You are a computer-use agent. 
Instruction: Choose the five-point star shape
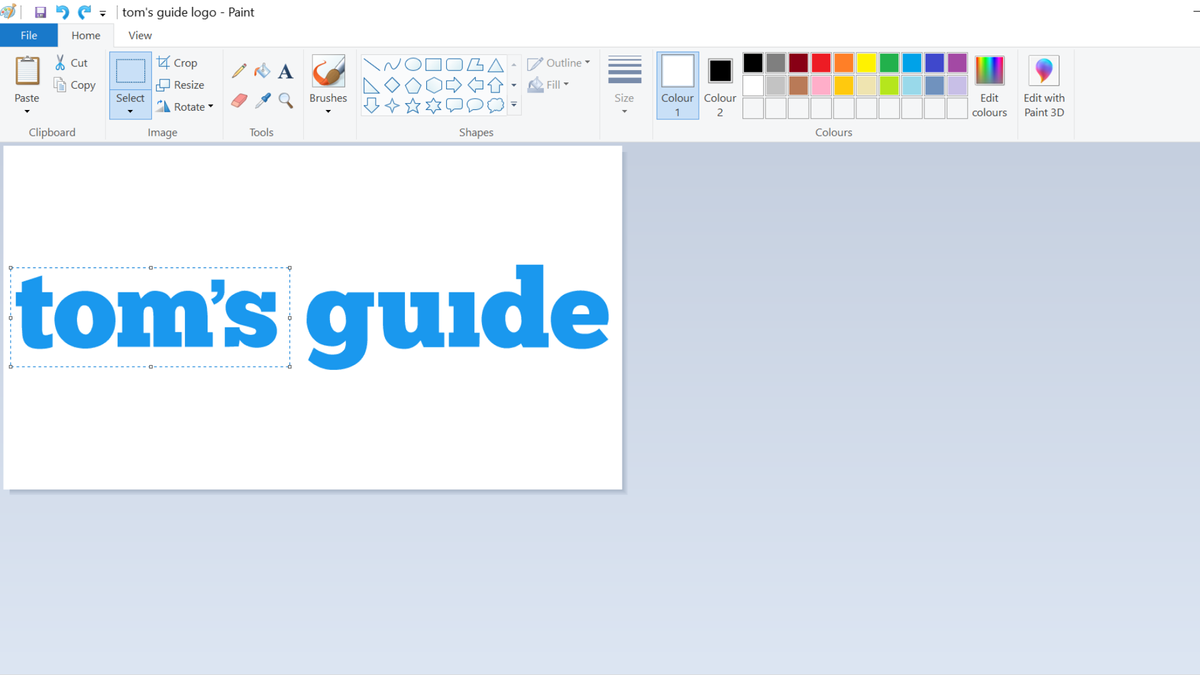tap(414, 104)
